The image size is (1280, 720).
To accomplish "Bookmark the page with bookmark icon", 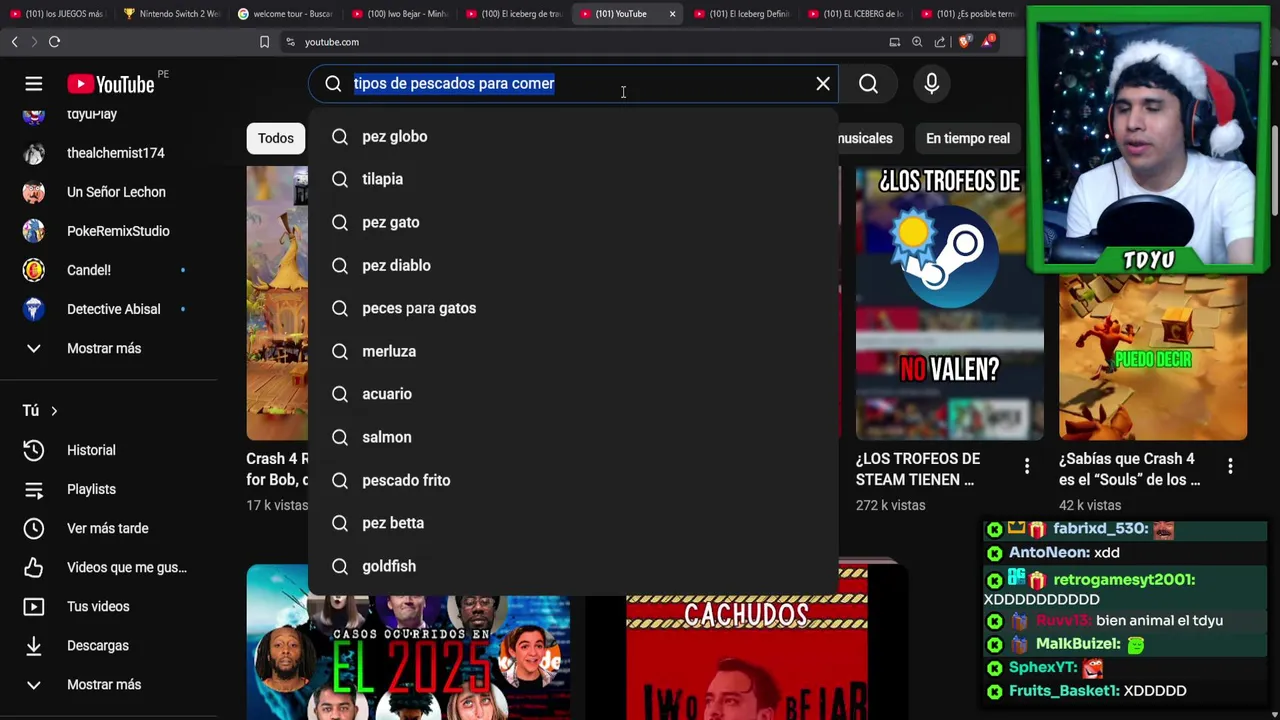I will [x=264, y=42].
